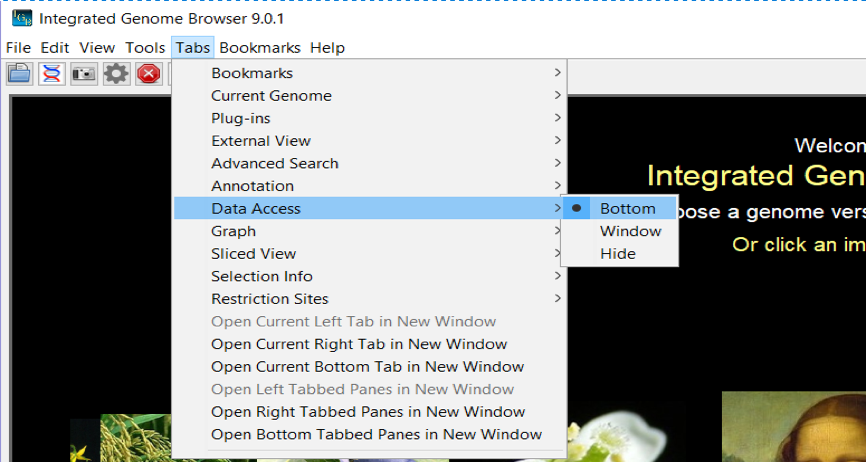Open preferences with the gear icon
866x462 pixels.
[x=116, y=73]
